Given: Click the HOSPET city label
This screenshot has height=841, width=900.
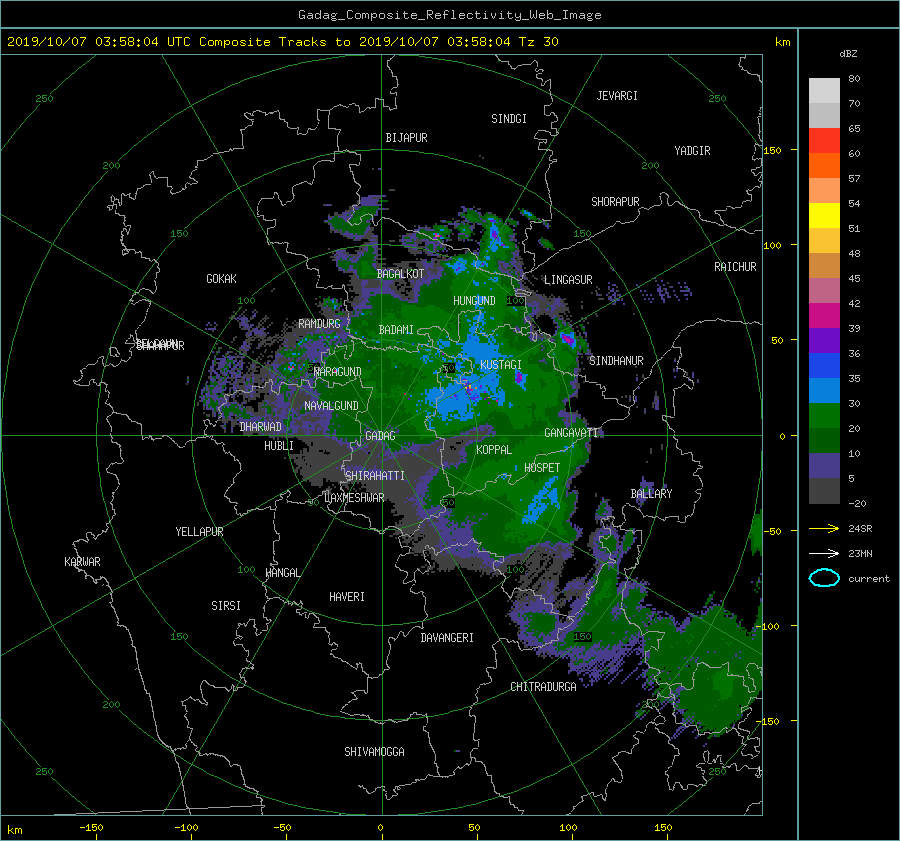Looking at the screenshot, I should tap(542, 468).
